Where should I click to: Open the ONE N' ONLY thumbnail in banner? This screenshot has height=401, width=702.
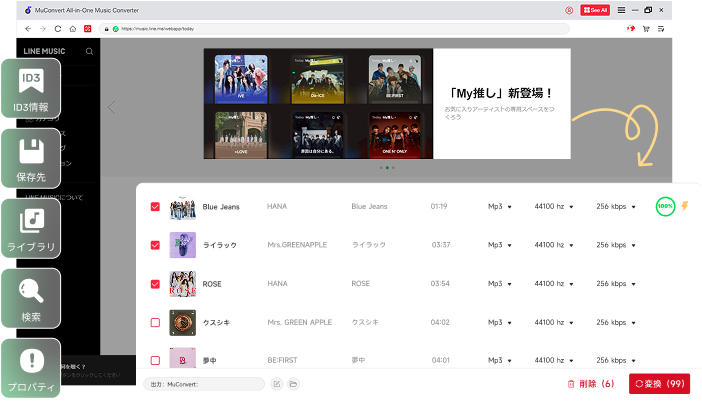(395, 135)
